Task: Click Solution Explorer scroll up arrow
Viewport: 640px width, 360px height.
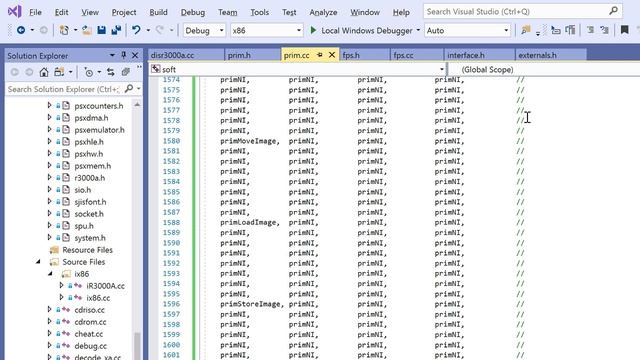Action: pos(137,104)
